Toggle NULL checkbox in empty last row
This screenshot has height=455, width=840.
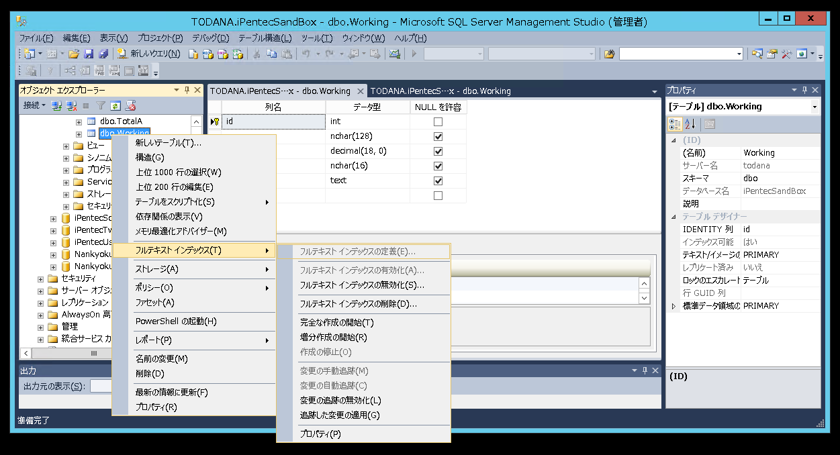pyautogui.click(x=438, y=196)
